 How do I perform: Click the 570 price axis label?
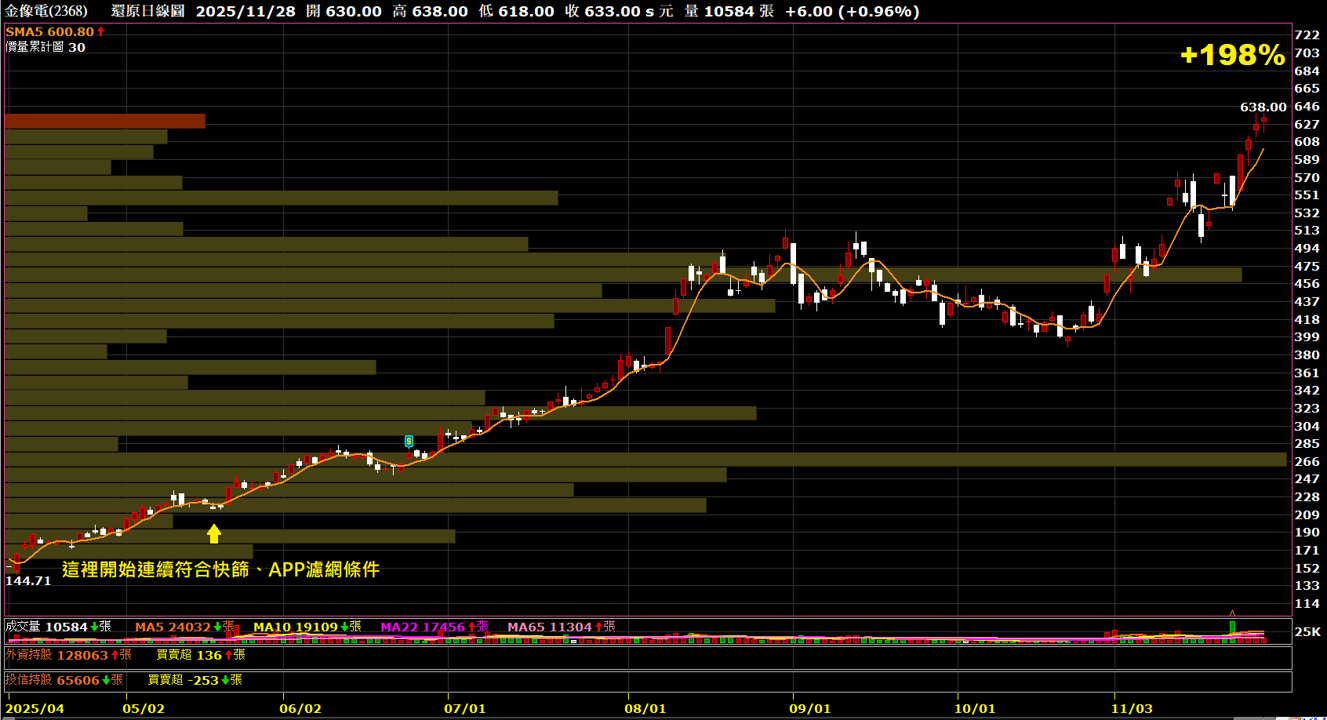(1306, 177)
